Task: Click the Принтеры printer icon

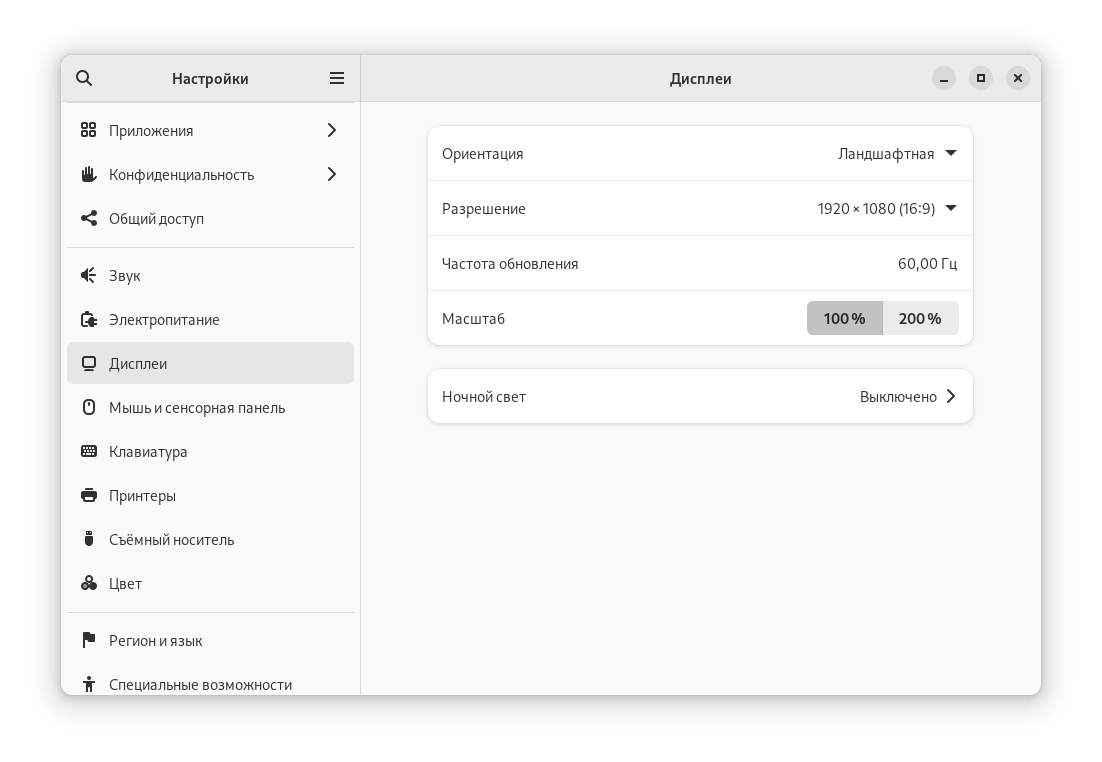Action: [89, 495]
